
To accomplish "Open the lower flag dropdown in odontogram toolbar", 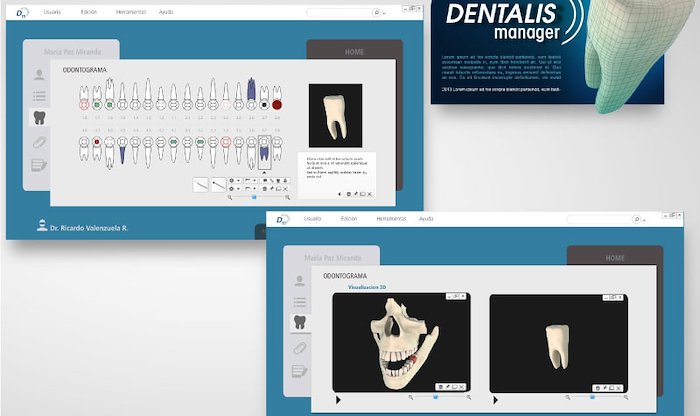I will (x=250, y=189).
